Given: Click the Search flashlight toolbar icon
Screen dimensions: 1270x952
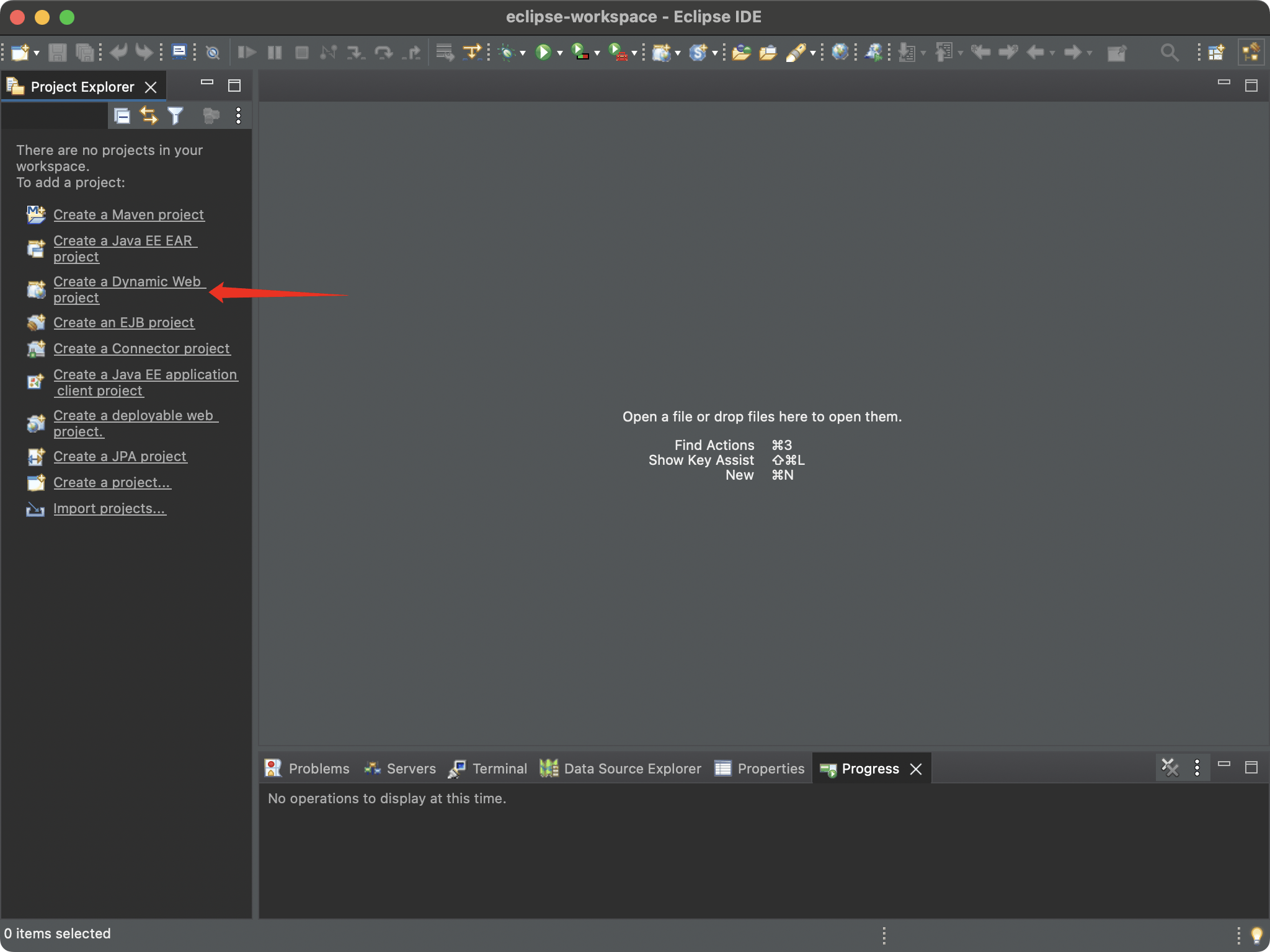Looking at the screenshot, I should click(796, 53).
